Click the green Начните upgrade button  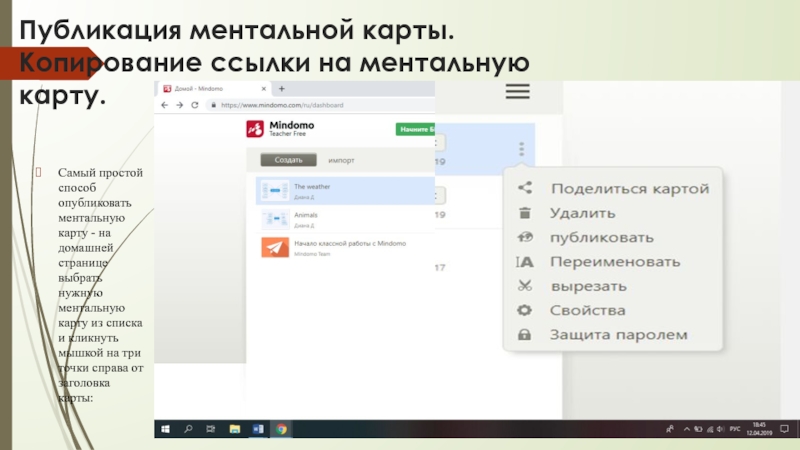[x=415, y=129]
